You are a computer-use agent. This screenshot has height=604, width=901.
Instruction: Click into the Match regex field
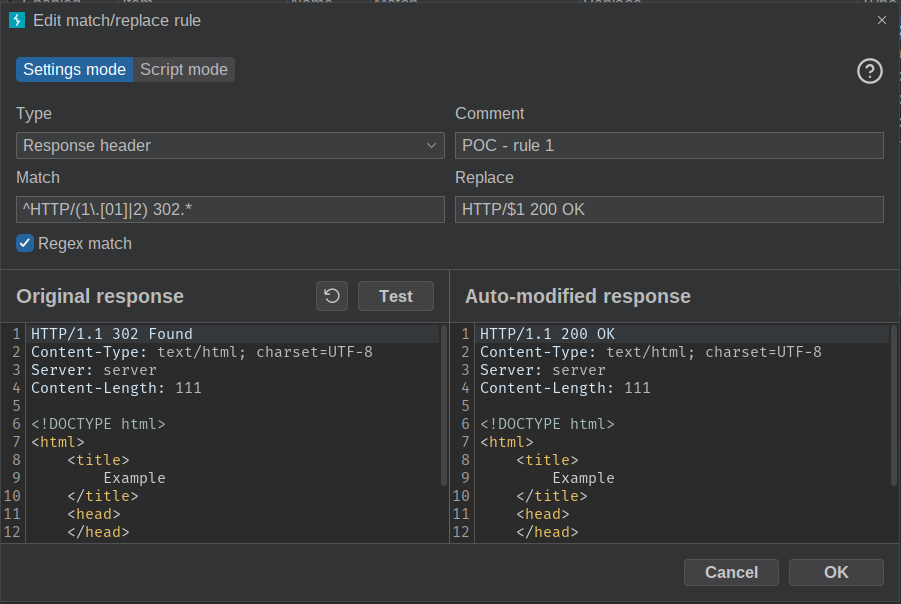click(230, 209)
